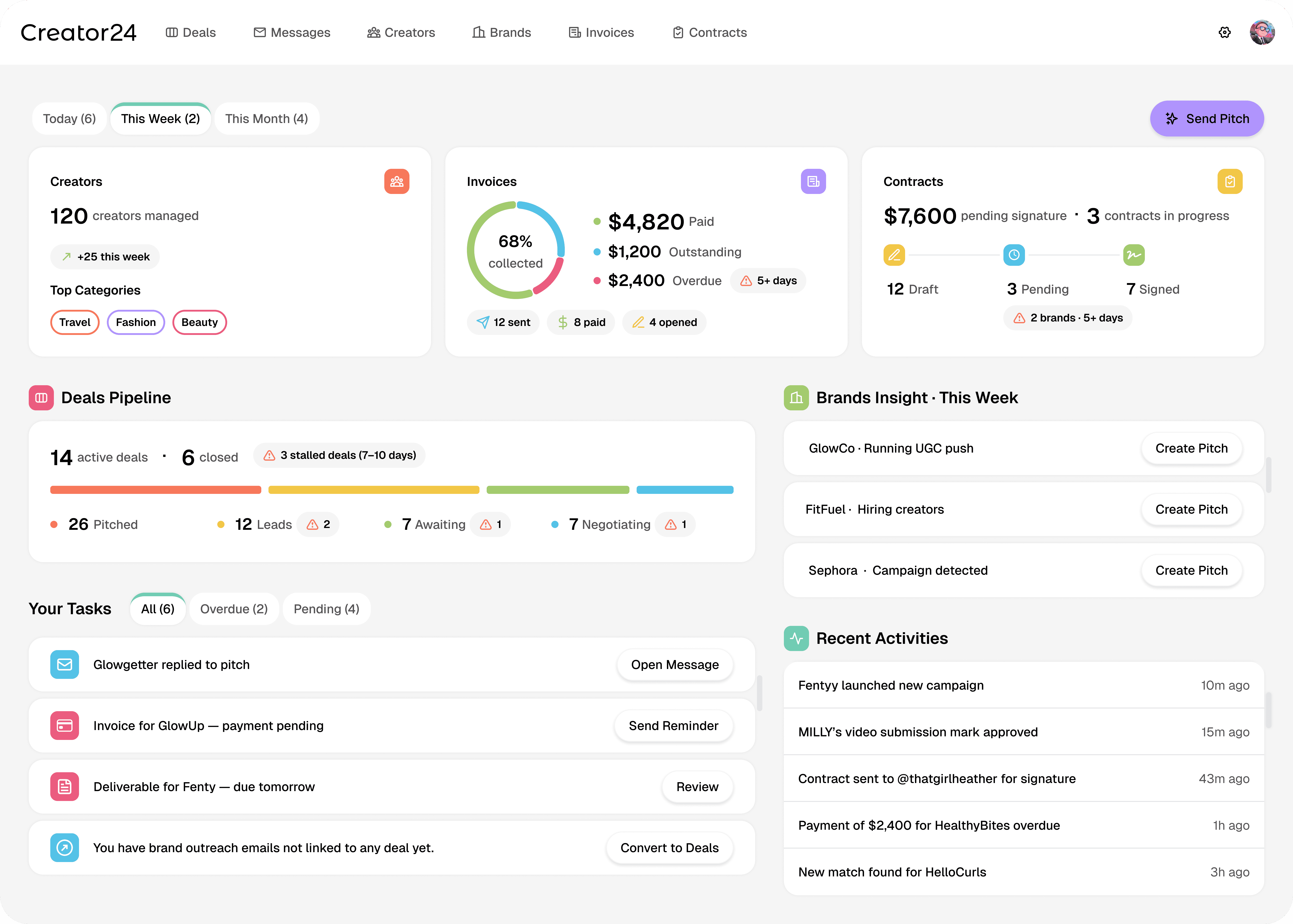Switch to the This Month tab

click(266, 118)
